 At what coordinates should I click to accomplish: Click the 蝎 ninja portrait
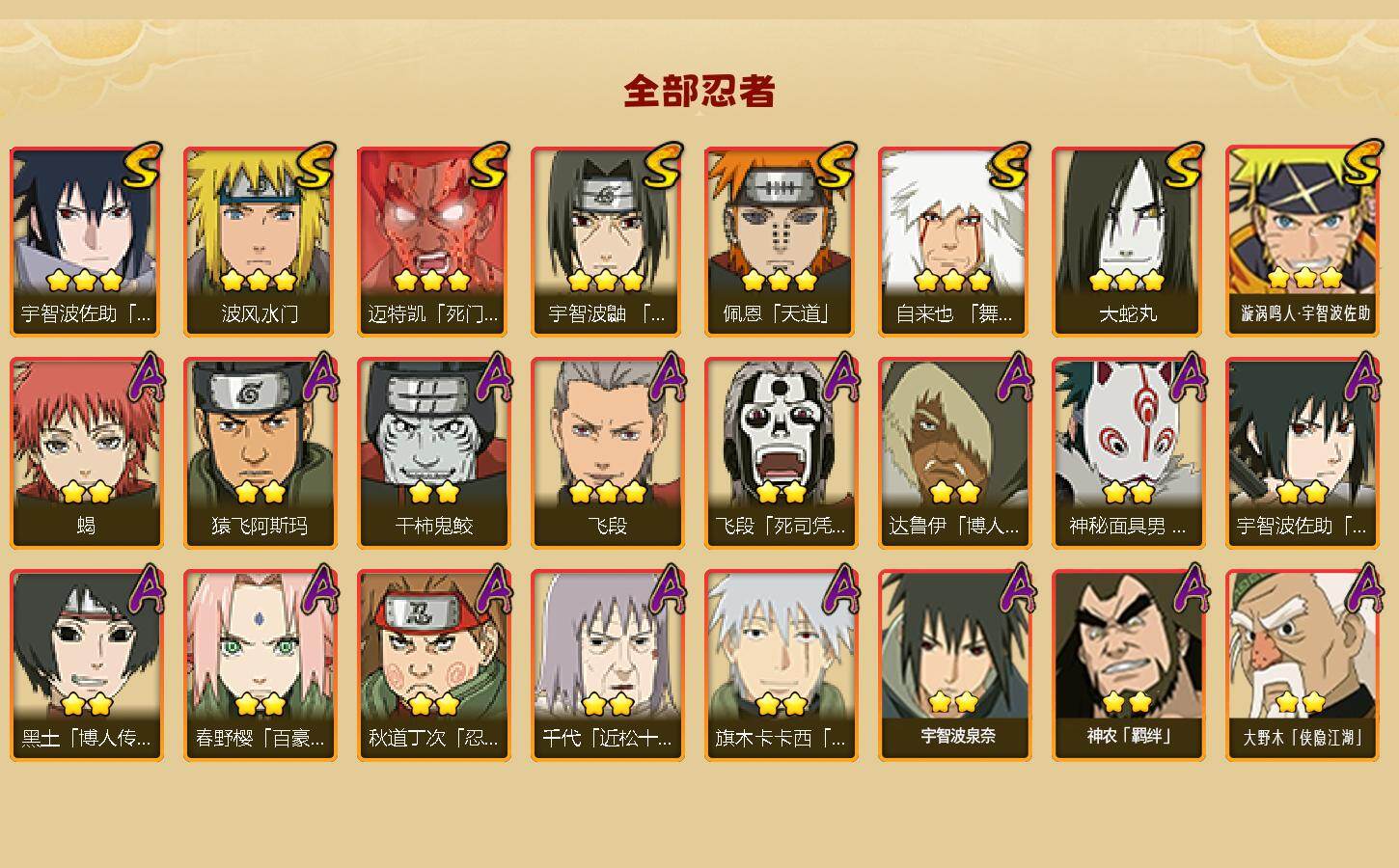coord(86,453)
